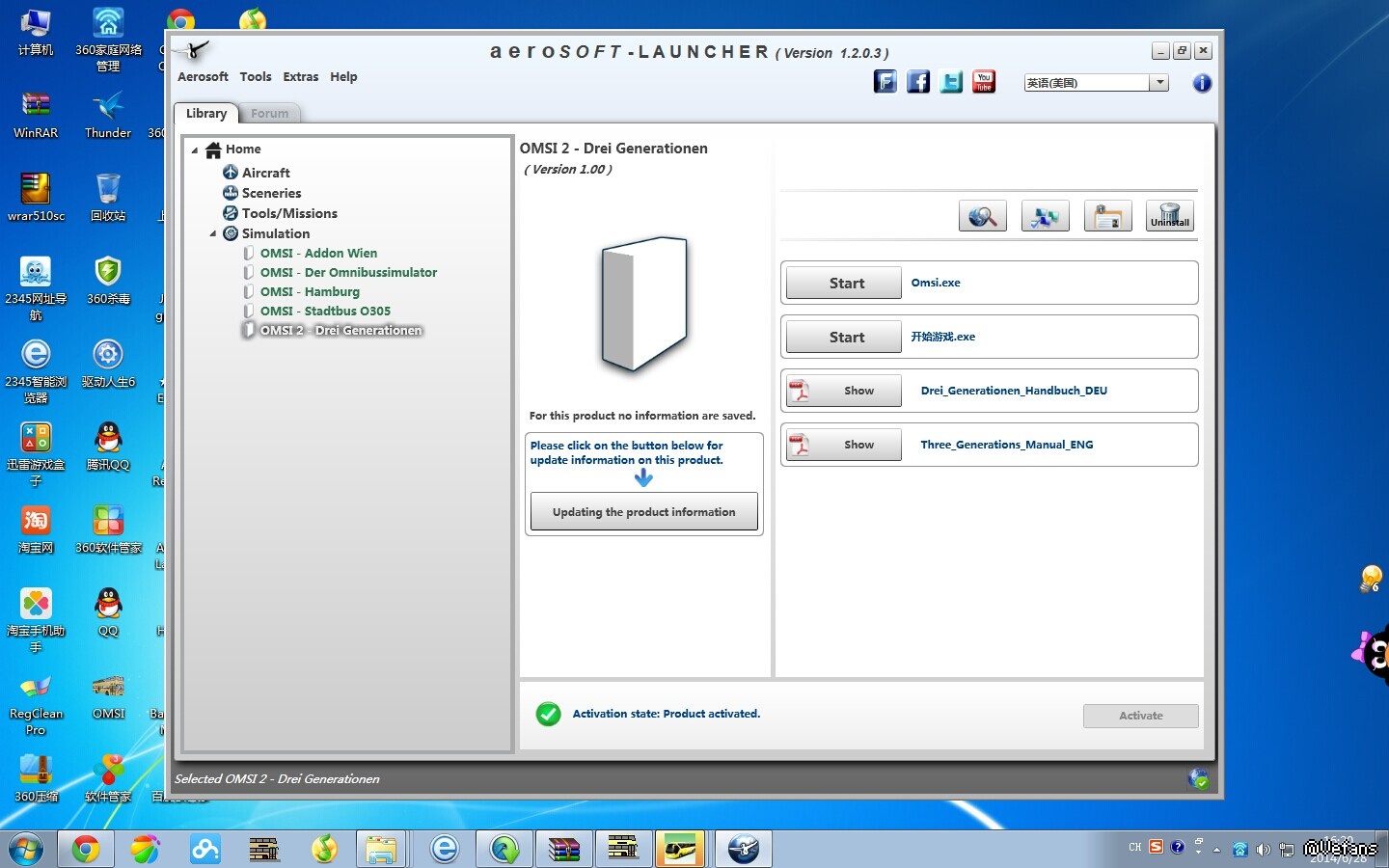Open the Extras menu
Image resolution: width=1389 pixels, height=868 pixels.
301,77
